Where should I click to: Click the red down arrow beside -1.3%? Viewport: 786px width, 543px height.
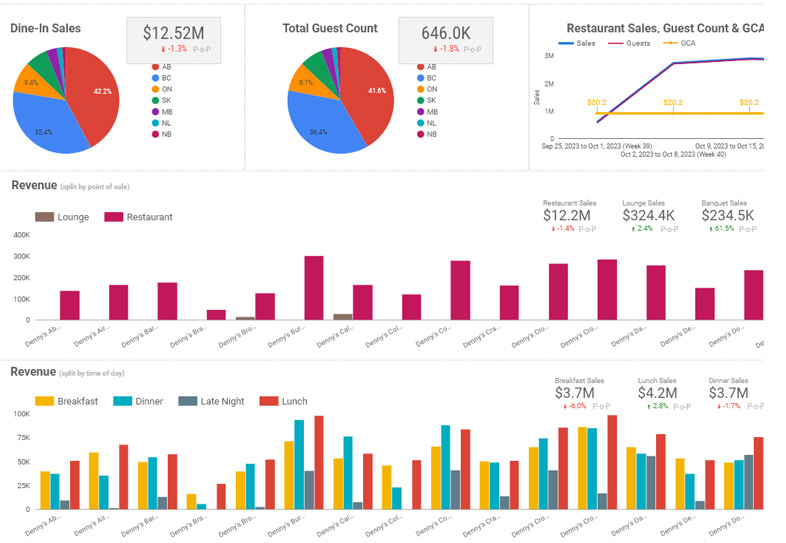pos(162,48)
